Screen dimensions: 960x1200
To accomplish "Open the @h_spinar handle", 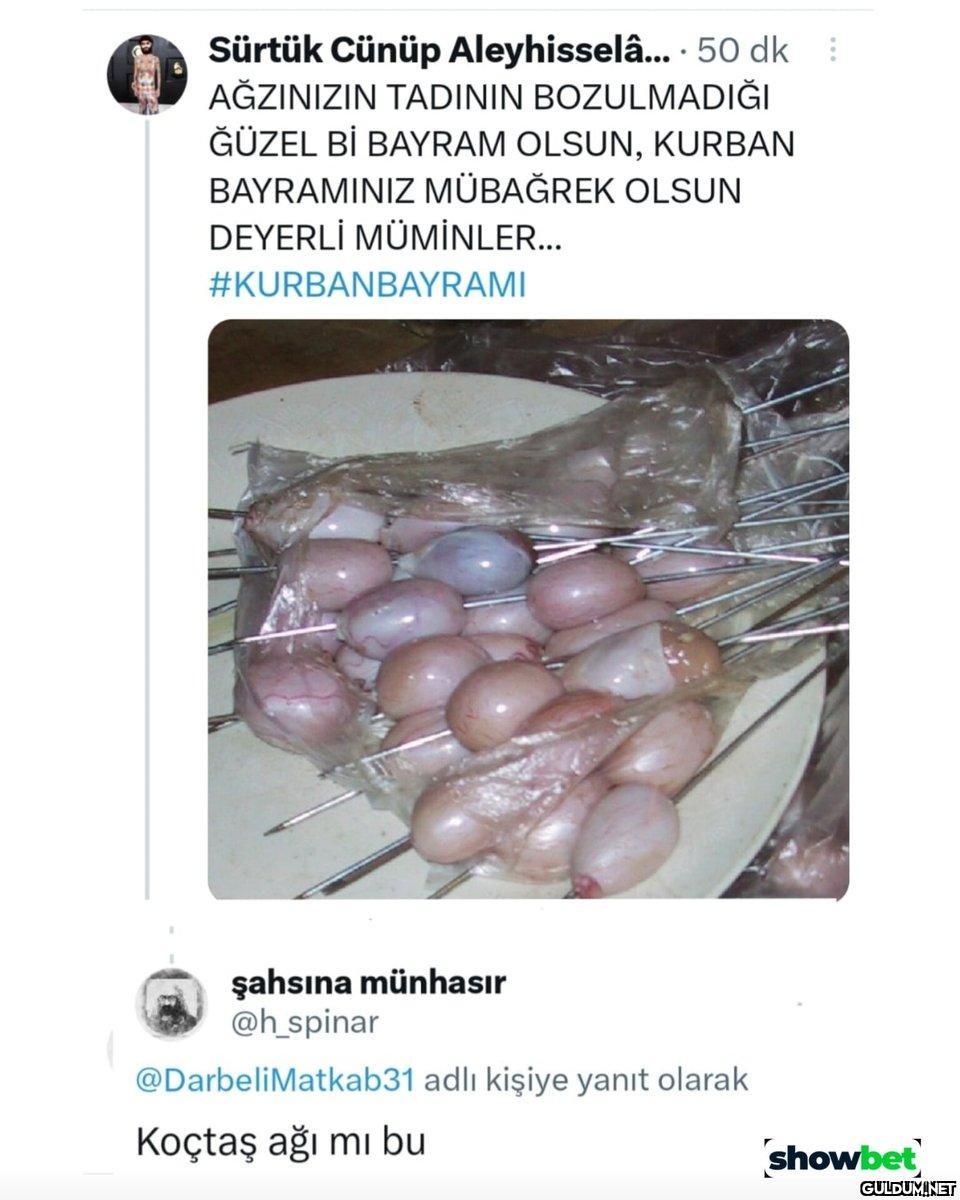I will point(305,1023).
